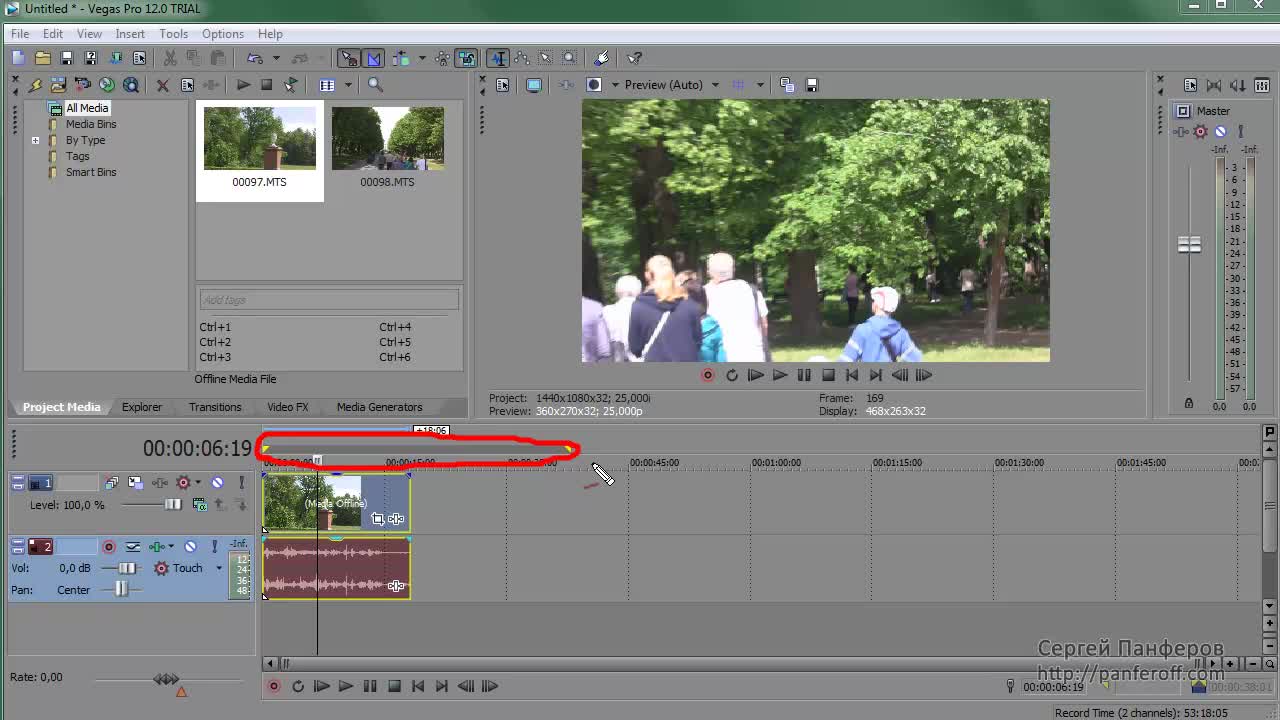Open the File menu

(x=20, y=33)
